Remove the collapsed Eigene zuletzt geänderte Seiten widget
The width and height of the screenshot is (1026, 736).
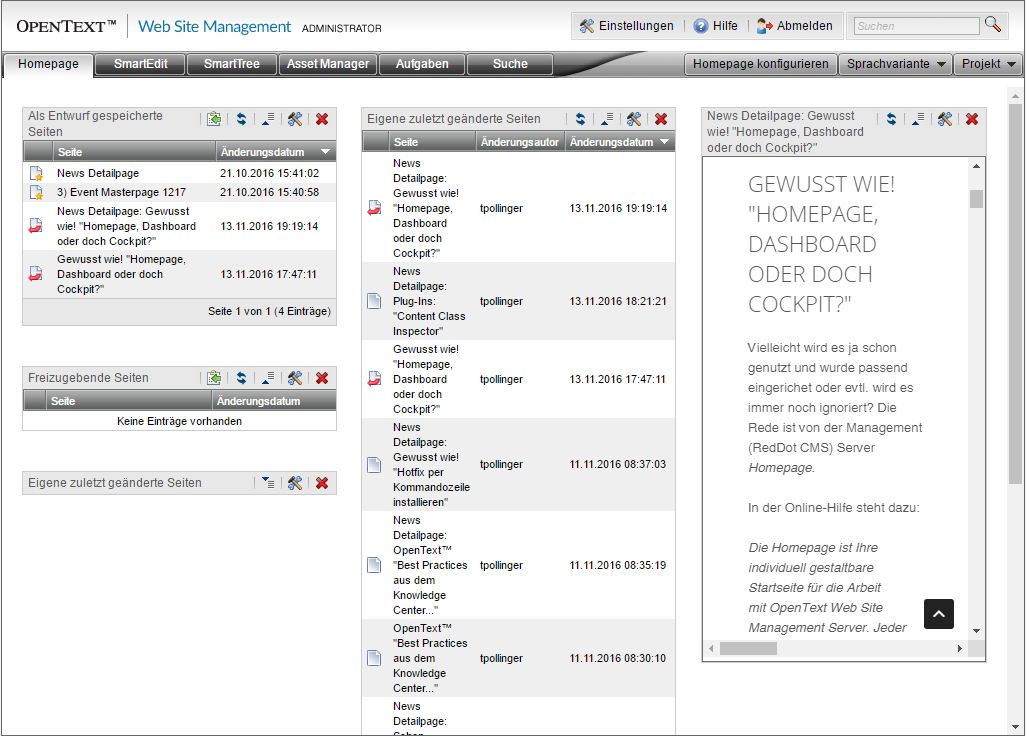click(x=322, y=483)
